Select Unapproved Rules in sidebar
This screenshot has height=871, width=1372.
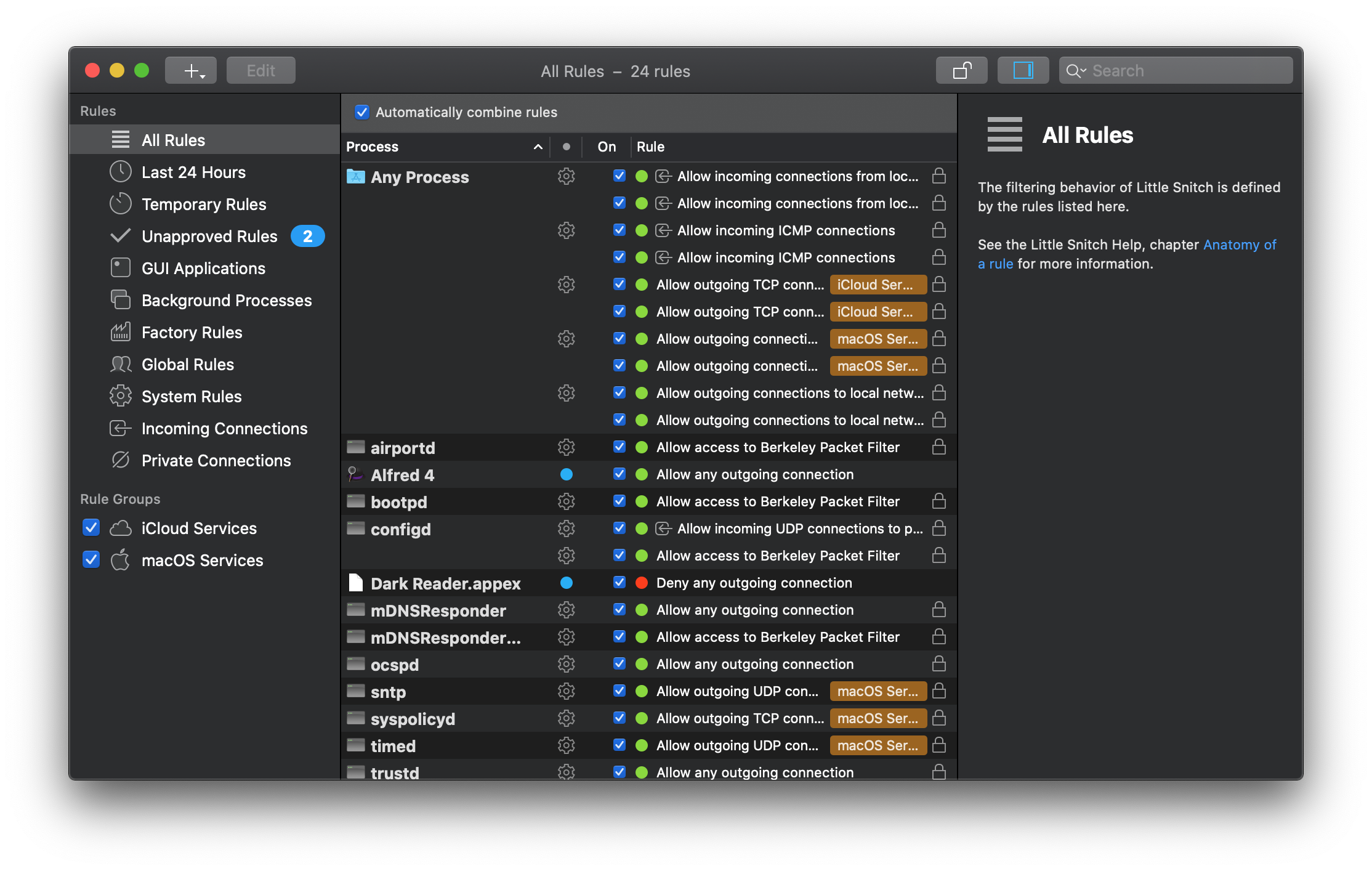pos(209,237)
